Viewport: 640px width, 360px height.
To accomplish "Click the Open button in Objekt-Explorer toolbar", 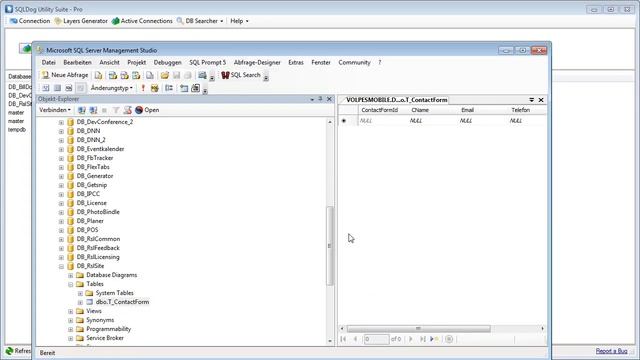I will tap(147, 110).
